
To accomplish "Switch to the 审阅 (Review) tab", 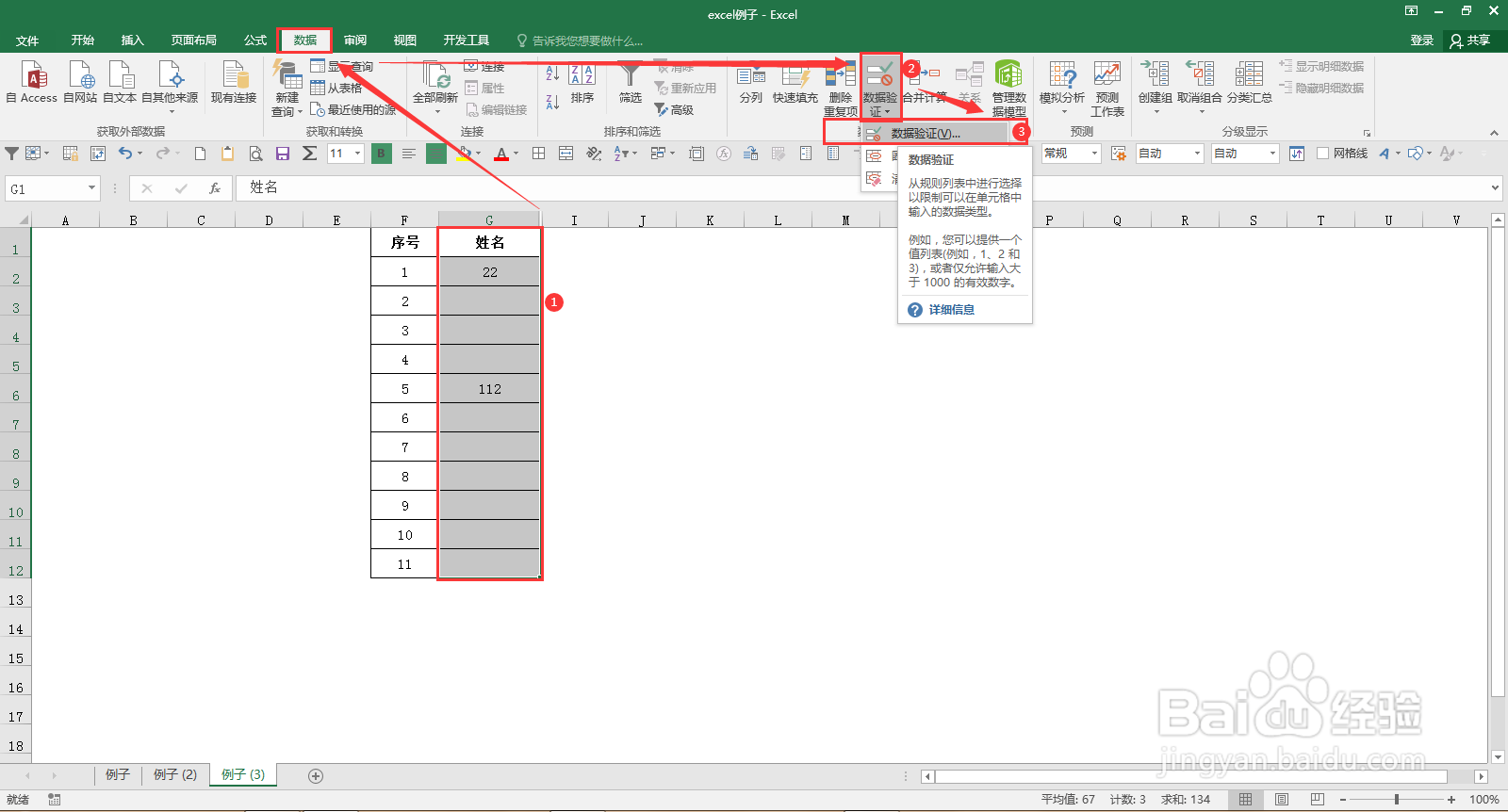I will pyautogui.click(x=355, y=41).
